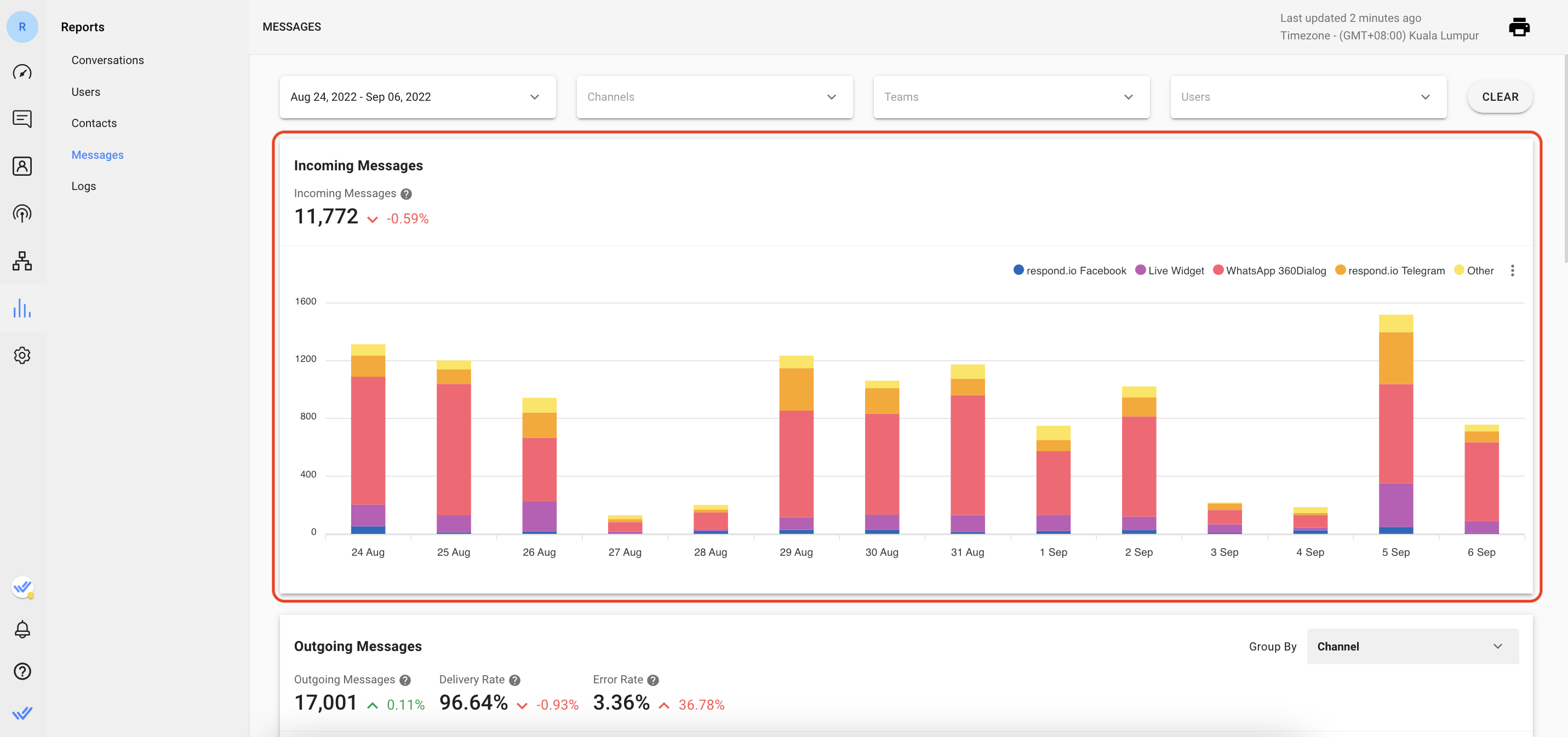
Task: Open the Messages chat icon in sidebar
Action: coord(22,119)
